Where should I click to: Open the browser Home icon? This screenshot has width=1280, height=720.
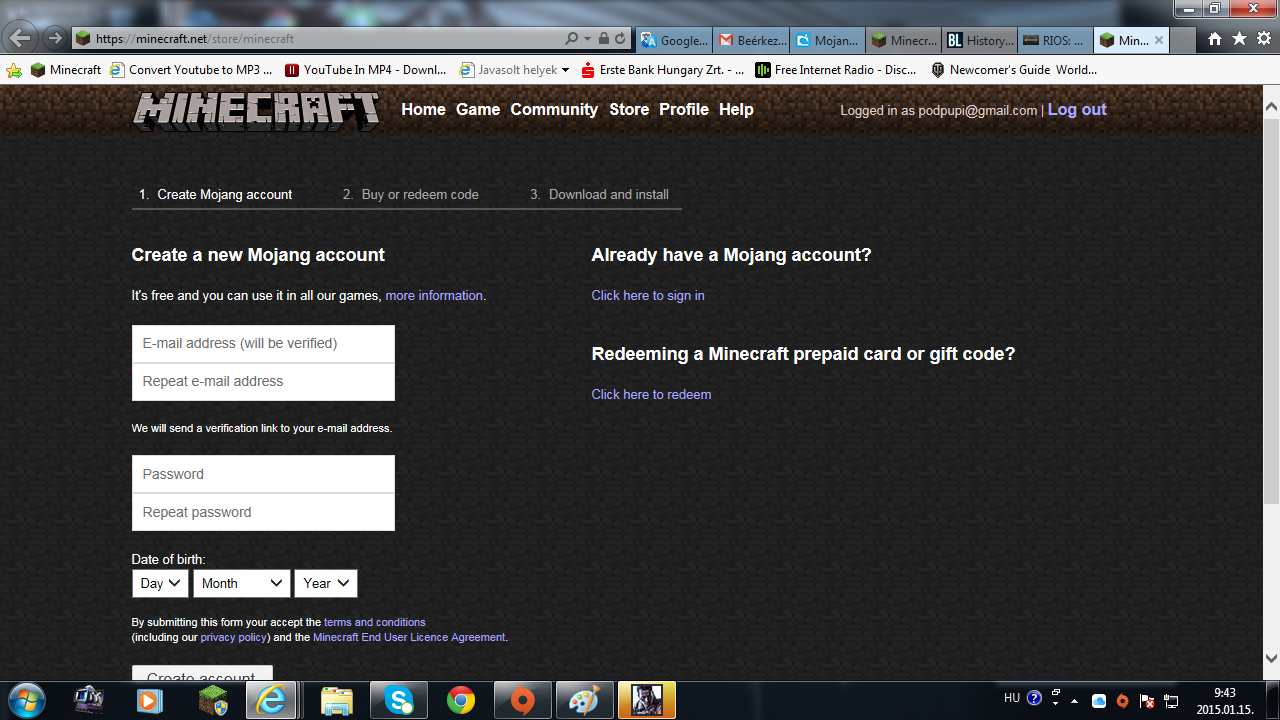pyautogui.click(x=1215, y=39)
